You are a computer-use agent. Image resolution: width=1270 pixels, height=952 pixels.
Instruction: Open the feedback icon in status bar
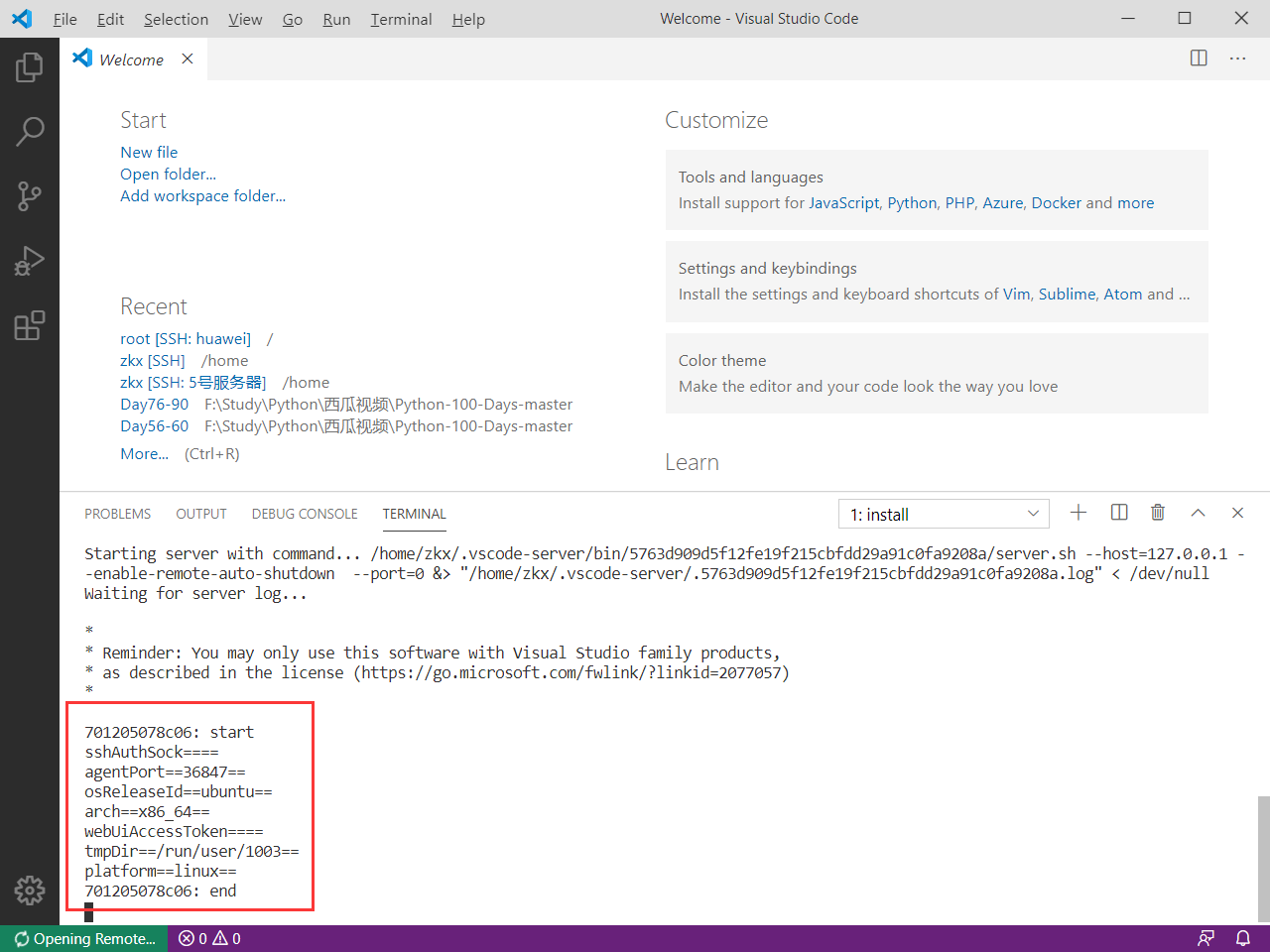click(x=1206, y=938)
